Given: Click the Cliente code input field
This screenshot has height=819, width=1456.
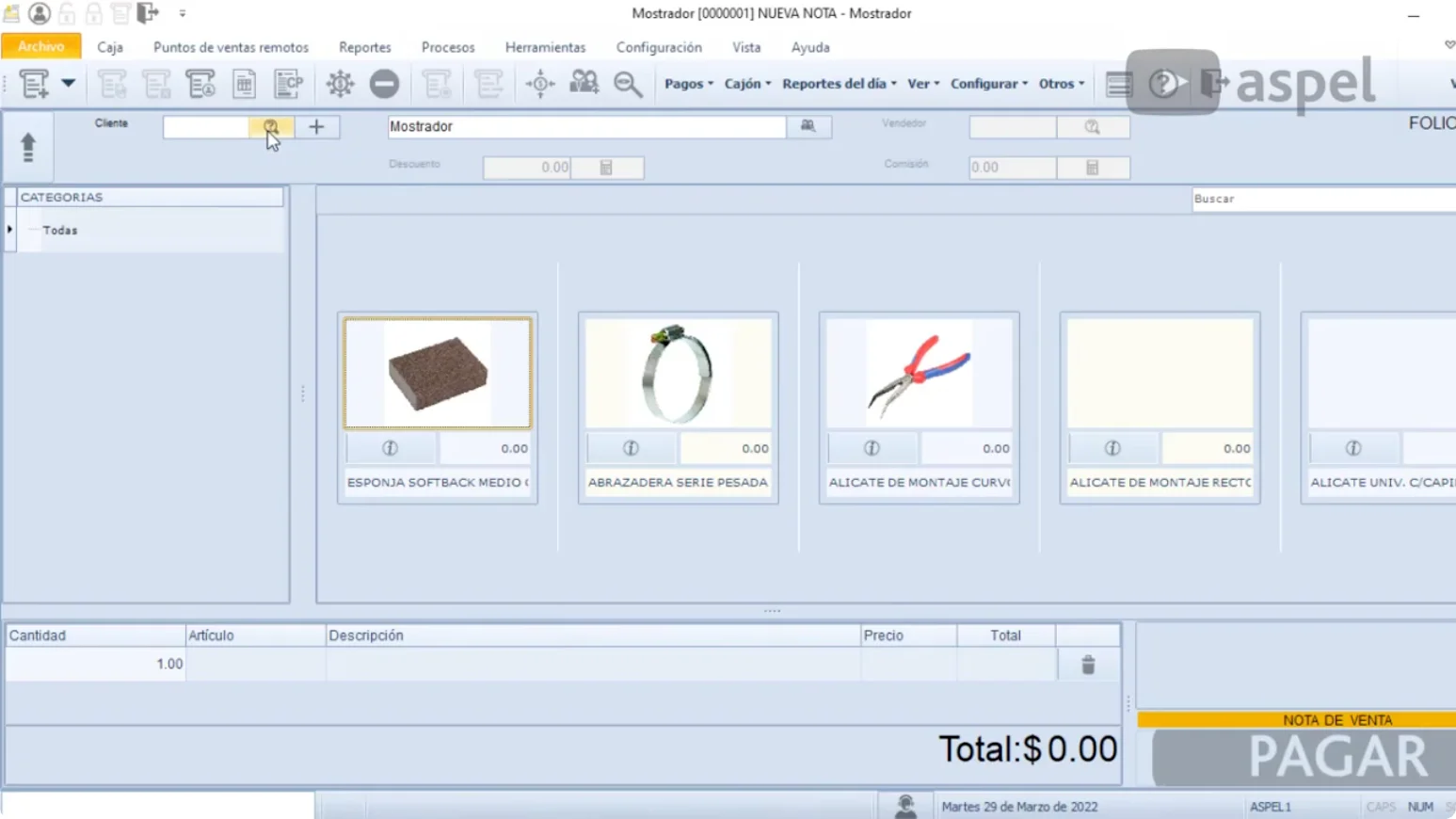Looking at the screenshot, I should 206,126.
